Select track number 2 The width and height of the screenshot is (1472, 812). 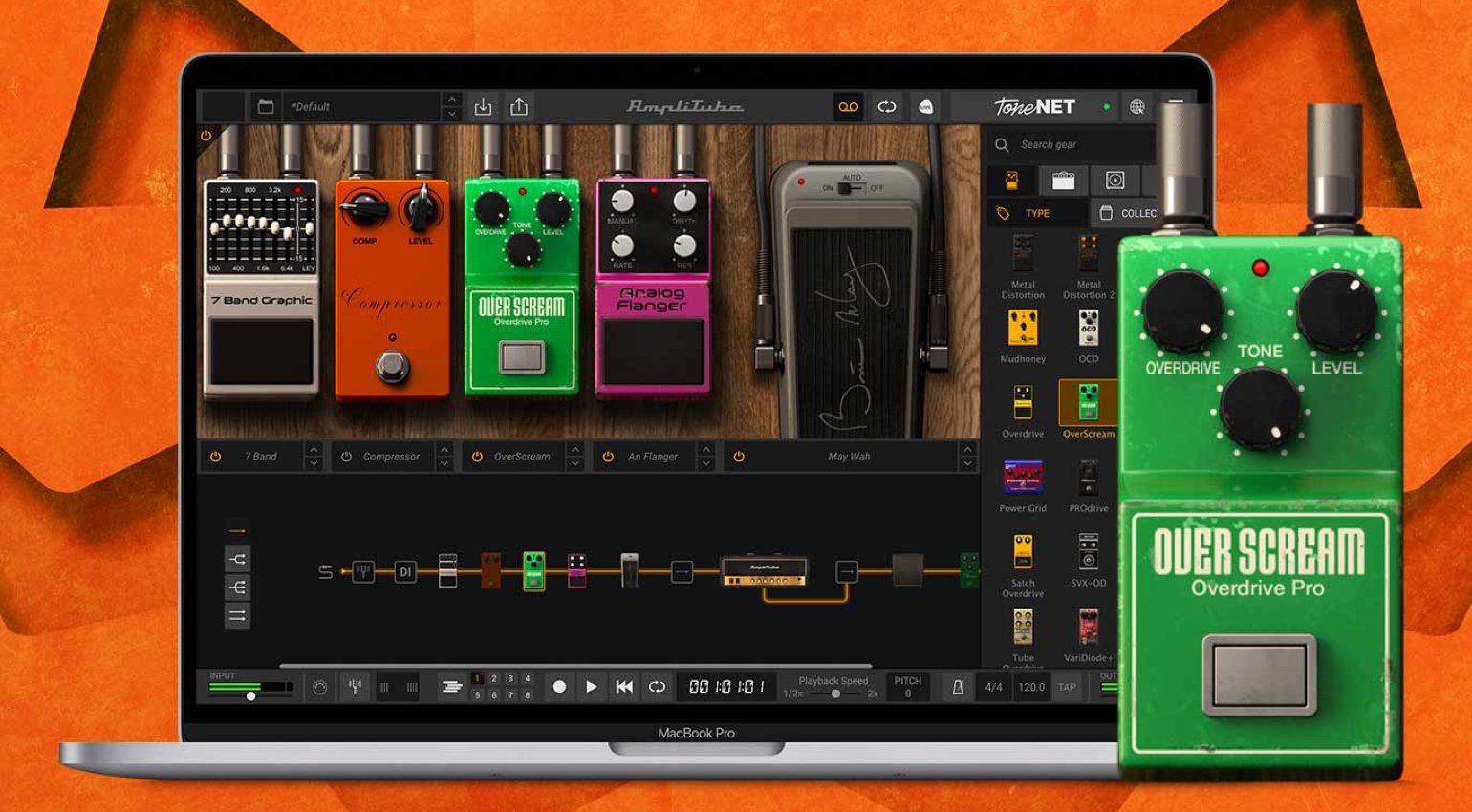(x=494, y=678)
